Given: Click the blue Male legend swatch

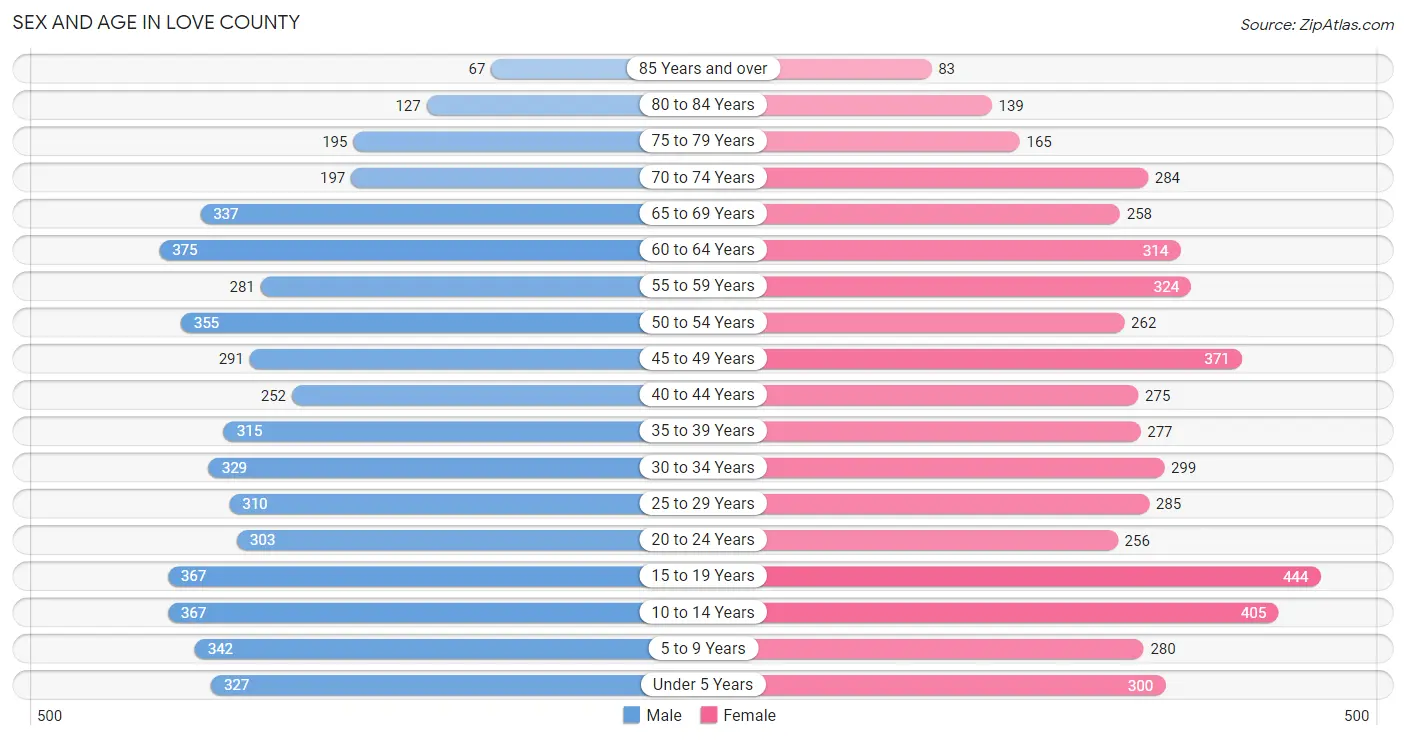Looking at the screenshot, I should (x=631, y=715).
